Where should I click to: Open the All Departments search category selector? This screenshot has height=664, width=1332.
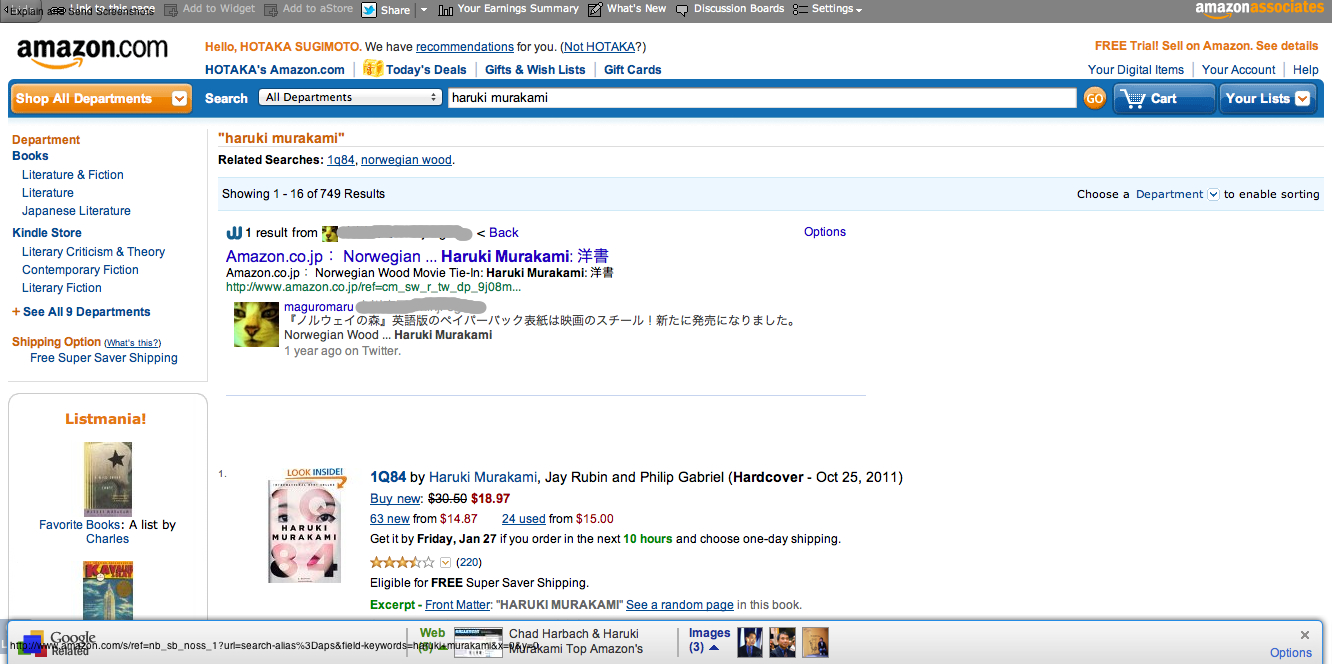350,97
